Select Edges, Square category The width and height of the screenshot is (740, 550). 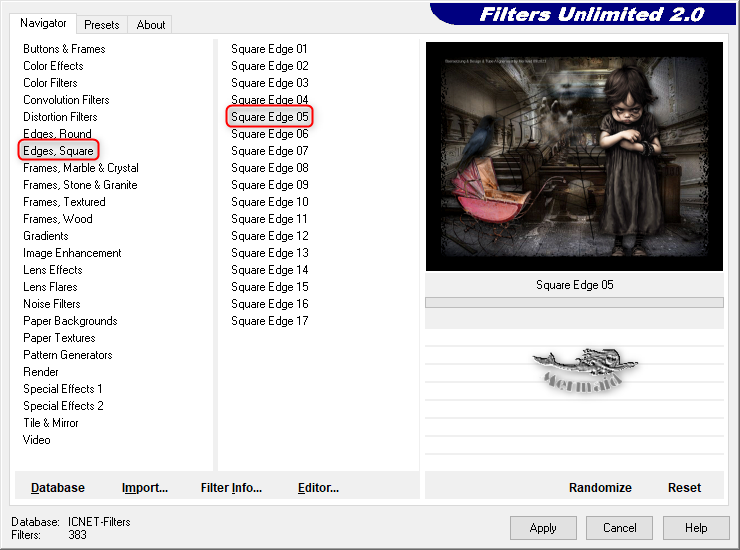point(59,151)
